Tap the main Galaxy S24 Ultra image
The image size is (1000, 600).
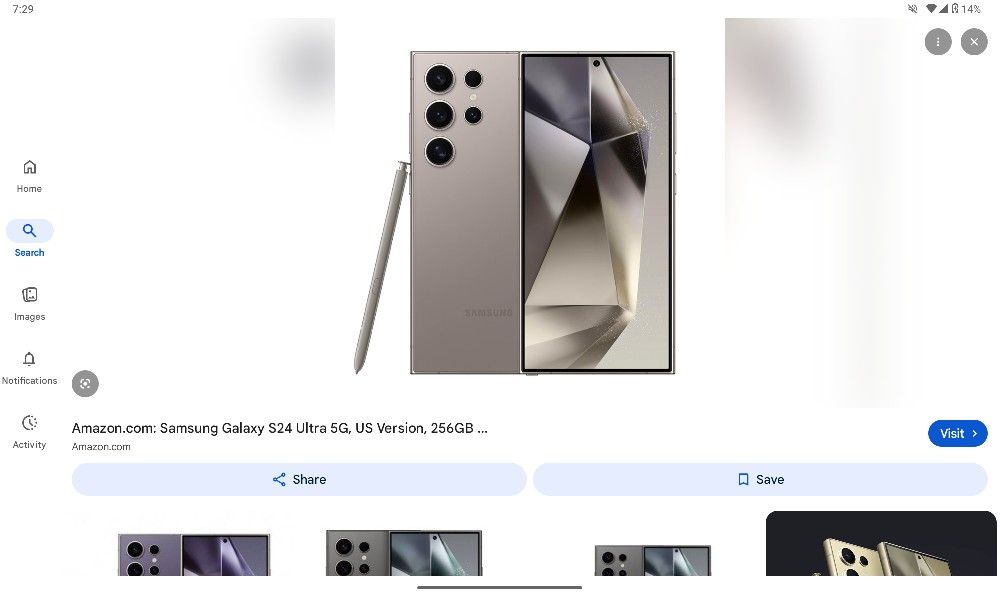pyautogui.click(x=515, y=212)
